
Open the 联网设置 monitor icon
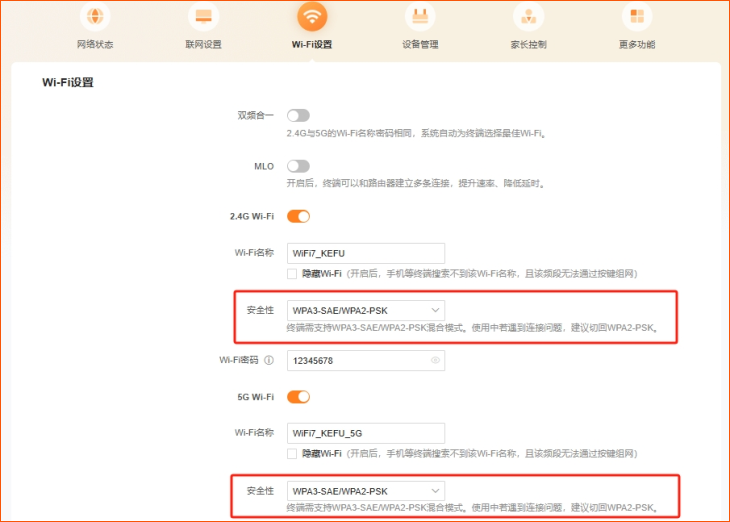(203, 16)
